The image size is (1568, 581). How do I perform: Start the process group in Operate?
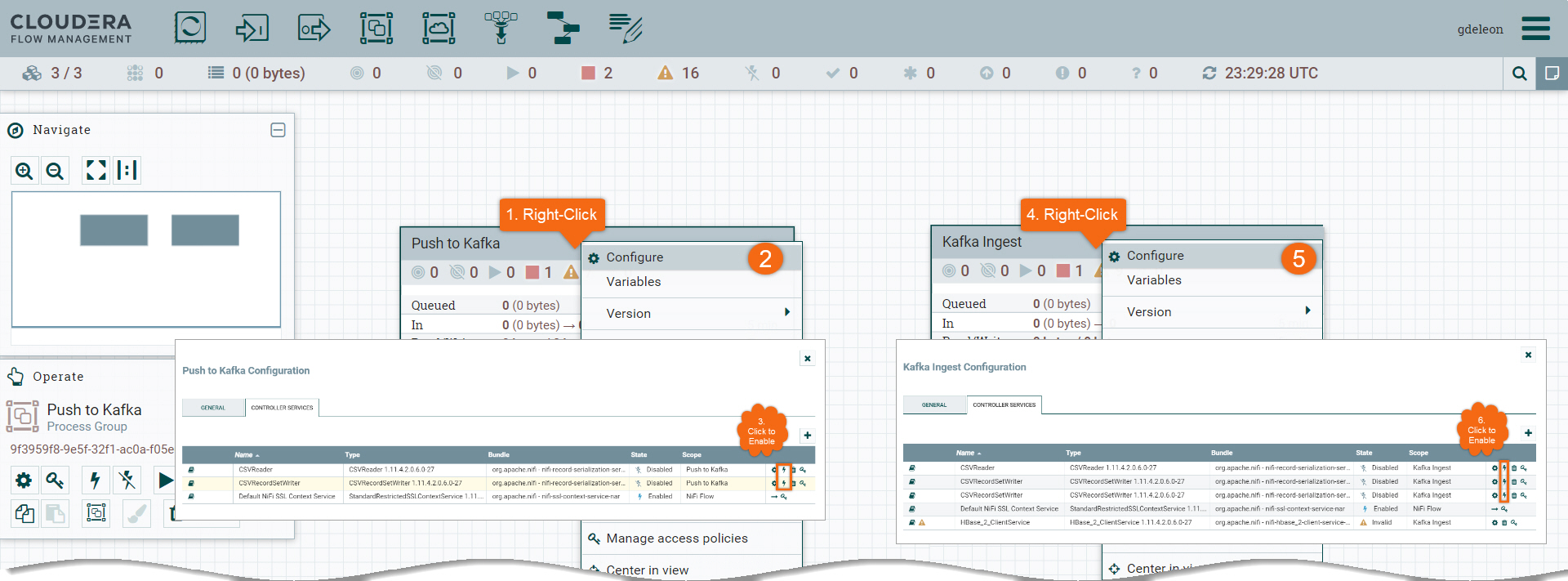click(165, 480)
